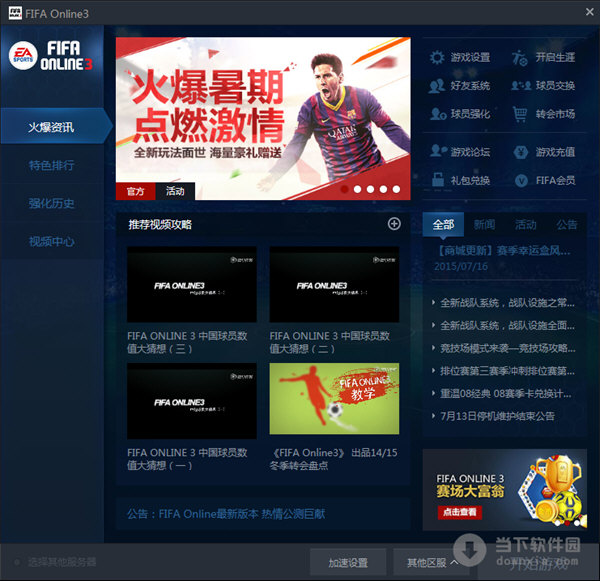The height and width of the screenshot is (581, 600).
Task: Switch news list to 全部 tab
Action: point(443,224)
